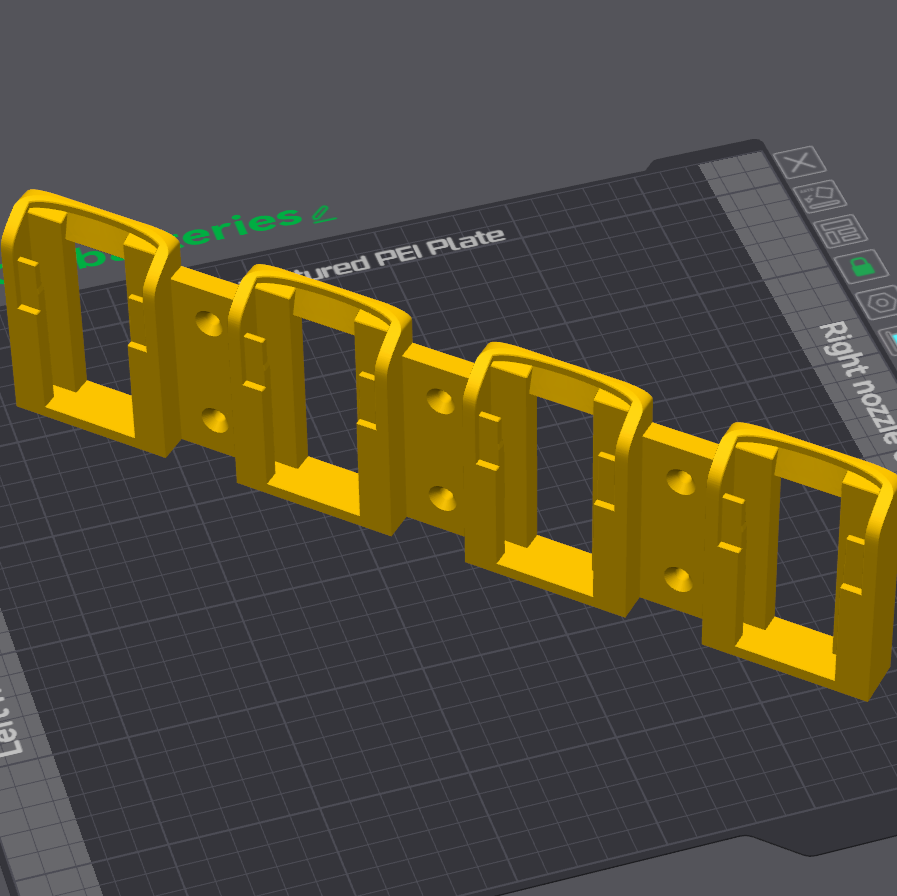This screenshot has width=897, height=896.
Task: Click the arrange objects layout icon
Action: click(838, 231)
